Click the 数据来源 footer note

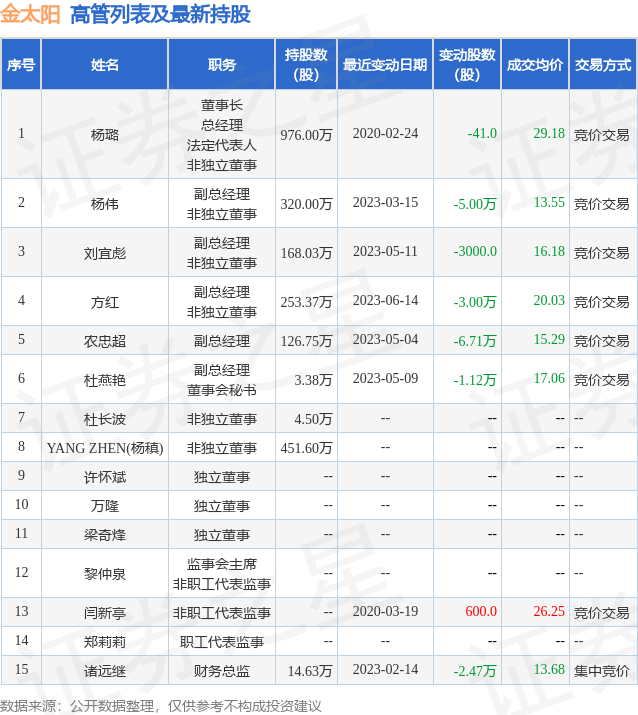161,706
